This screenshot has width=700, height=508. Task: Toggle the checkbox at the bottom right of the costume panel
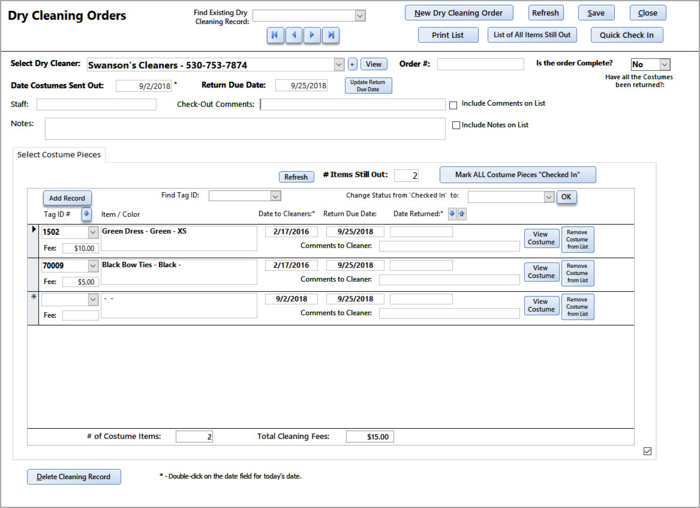647,451
